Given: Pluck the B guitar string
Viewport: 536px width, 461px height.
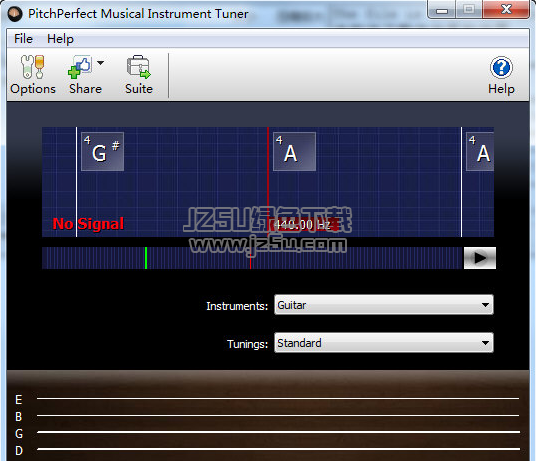Looking at the screenshot, I should (278, 416).
